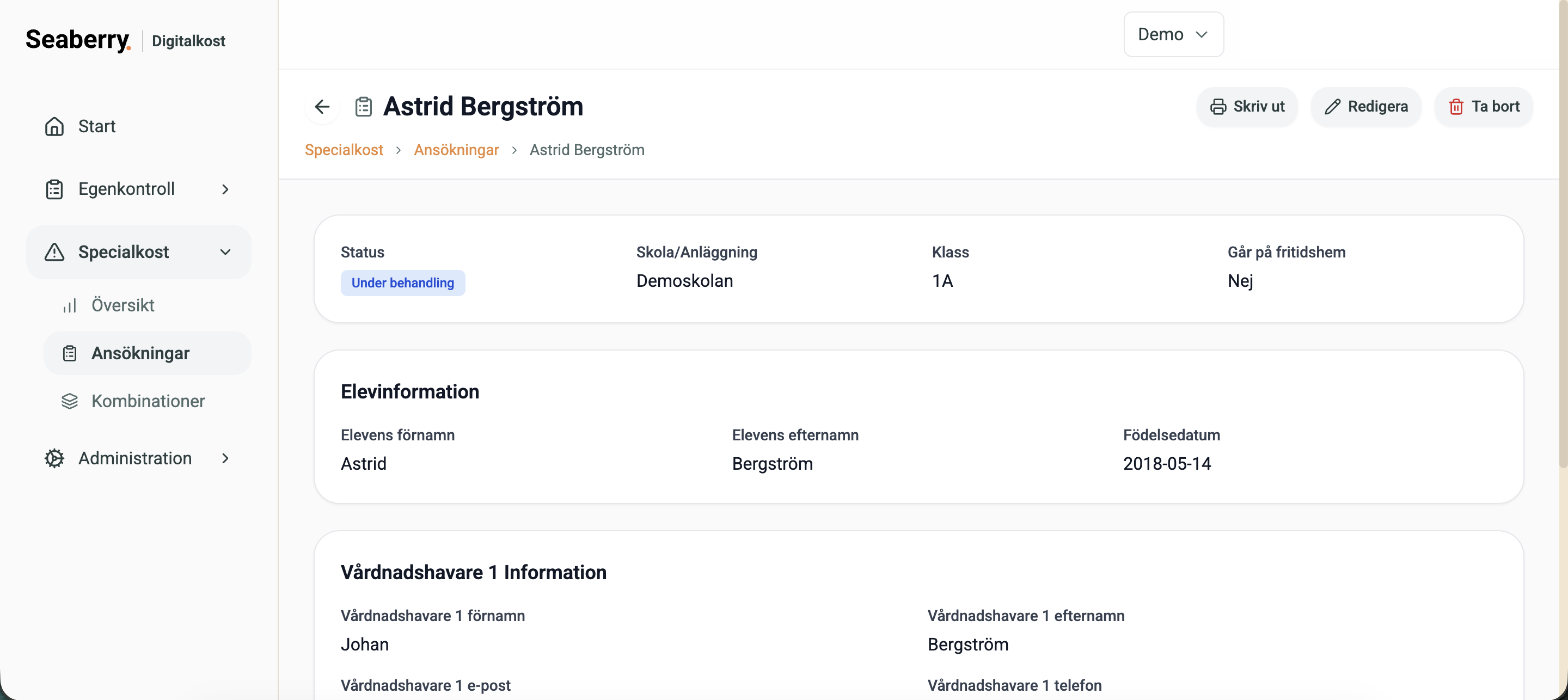Click the printer icon in Skriv ut
1568x700 pixels.
1218,107
